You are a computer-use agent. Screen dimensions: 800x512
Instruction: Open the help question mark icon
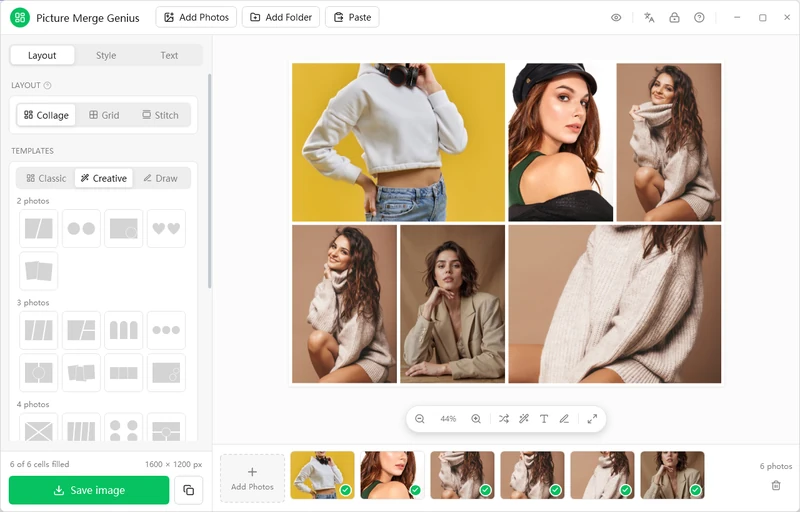(699, 18)
